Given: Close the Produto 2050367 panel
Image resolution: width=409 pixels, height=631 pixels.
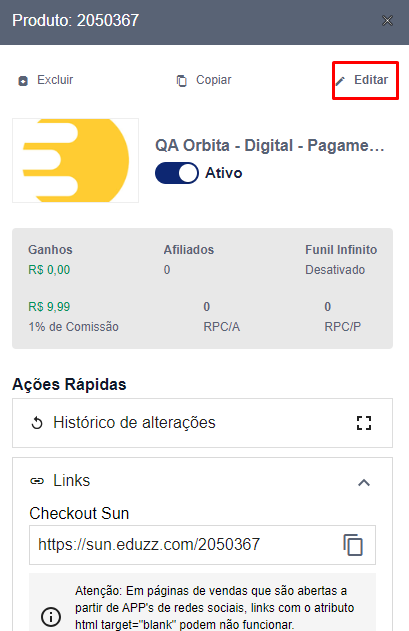Looking at the screenshot, I should 387,21.
